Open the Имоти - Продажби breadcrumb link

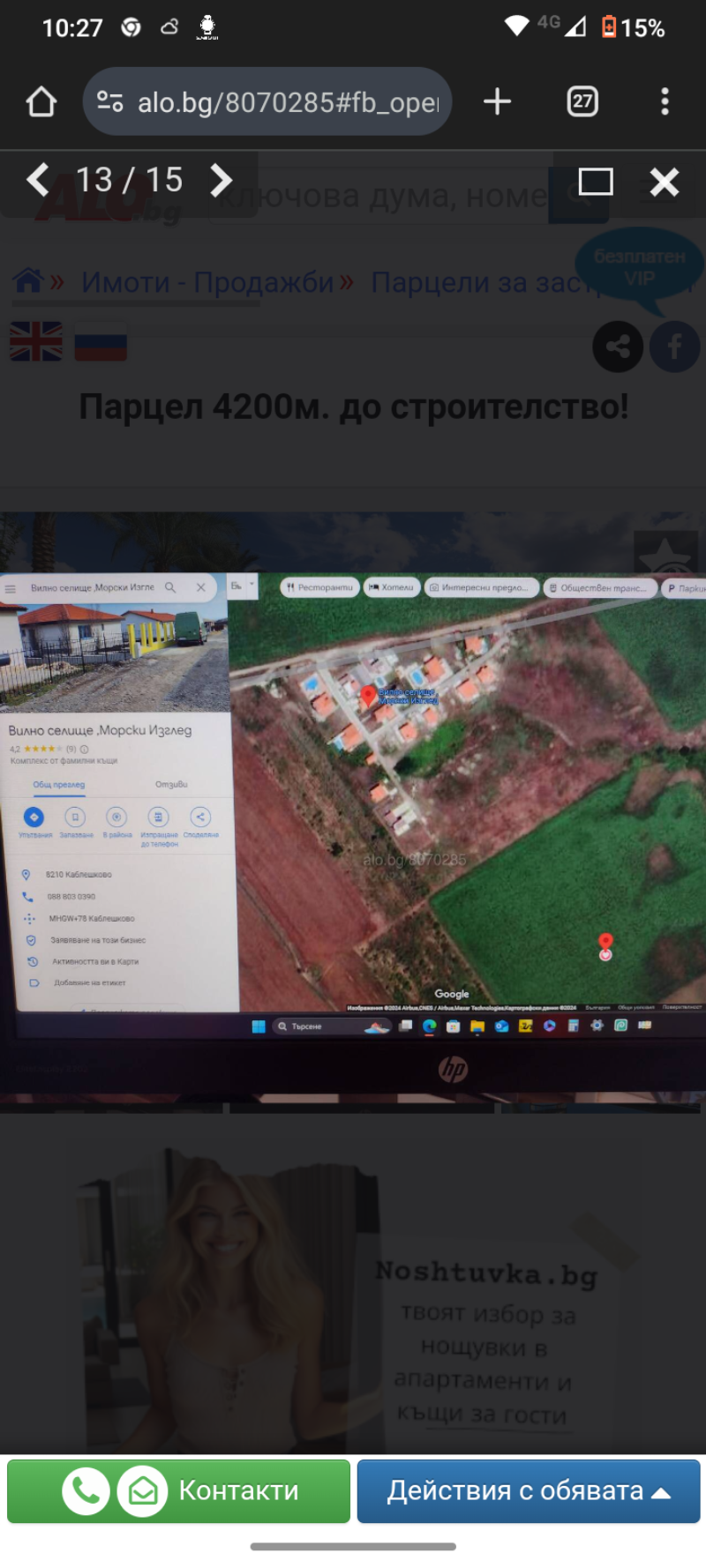click(x=207, y=282)
